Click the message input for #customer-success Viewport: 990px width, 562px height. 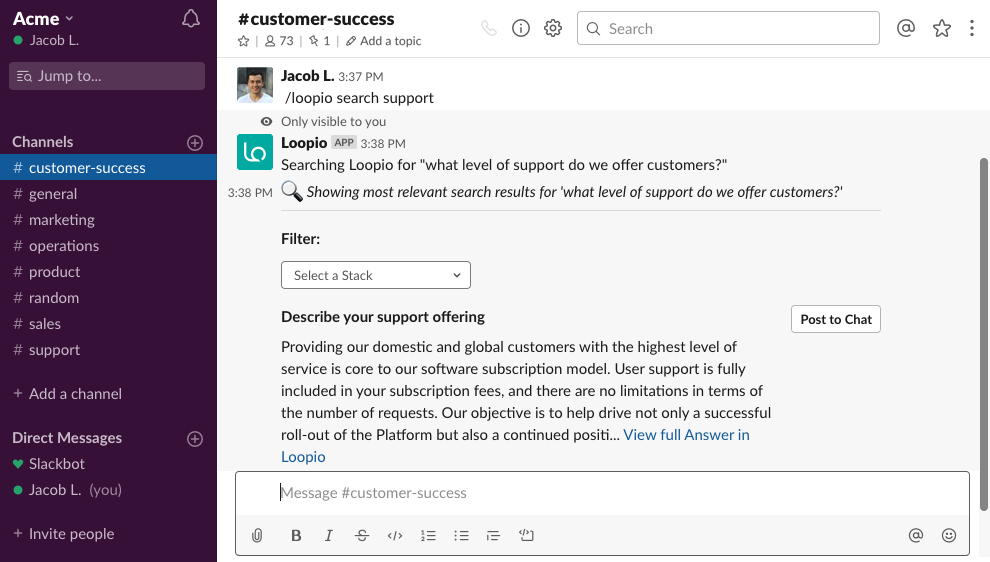[x=602, y=493]
